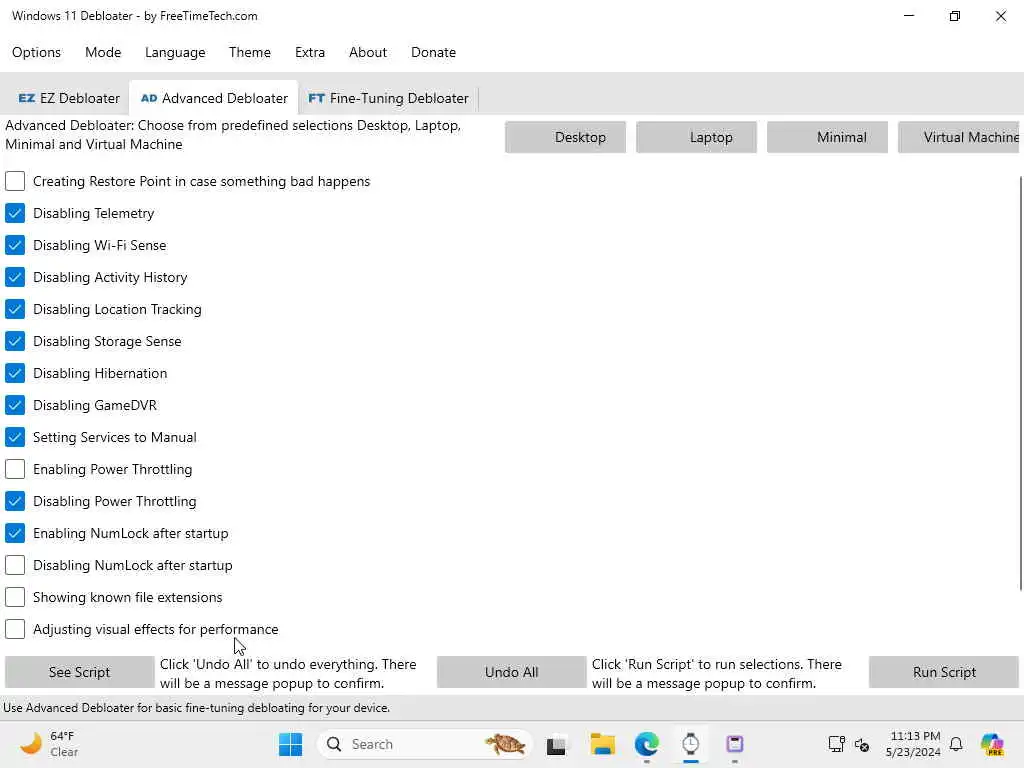This screenshot has height=768, width=1024.
Task: Uncheck Disabling Power Throttling
Action: click(15, 501)
